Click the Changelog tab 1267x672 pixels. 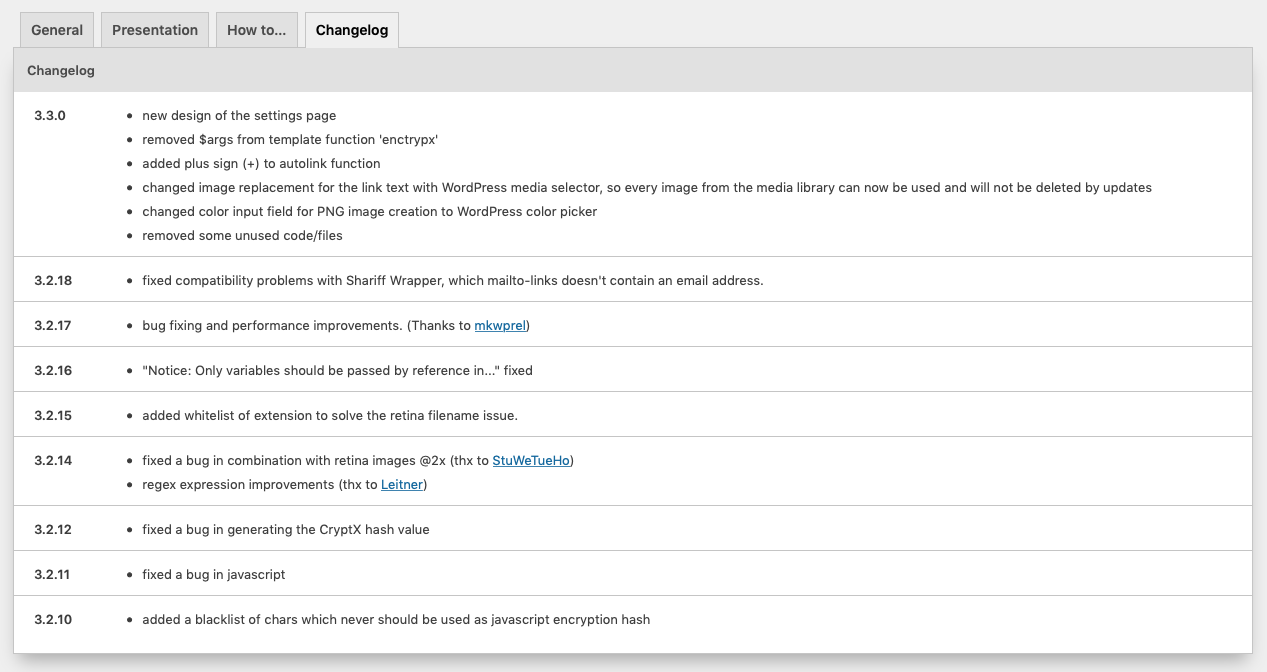pos(352,30)
